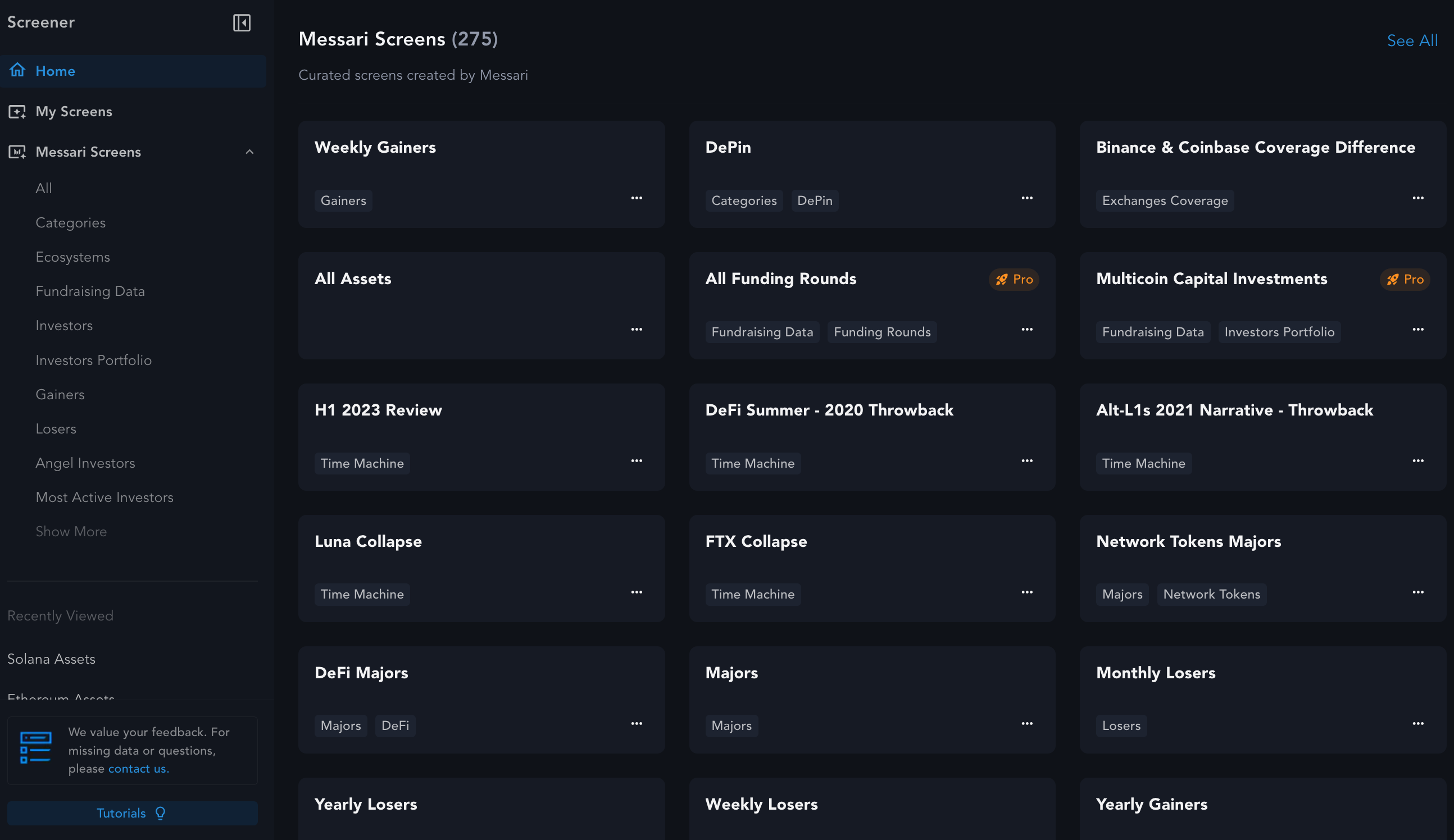Open Solana Assets from Recently Viewed
The height and width of the screenshot is (840, 1454).
coord(51,659)
